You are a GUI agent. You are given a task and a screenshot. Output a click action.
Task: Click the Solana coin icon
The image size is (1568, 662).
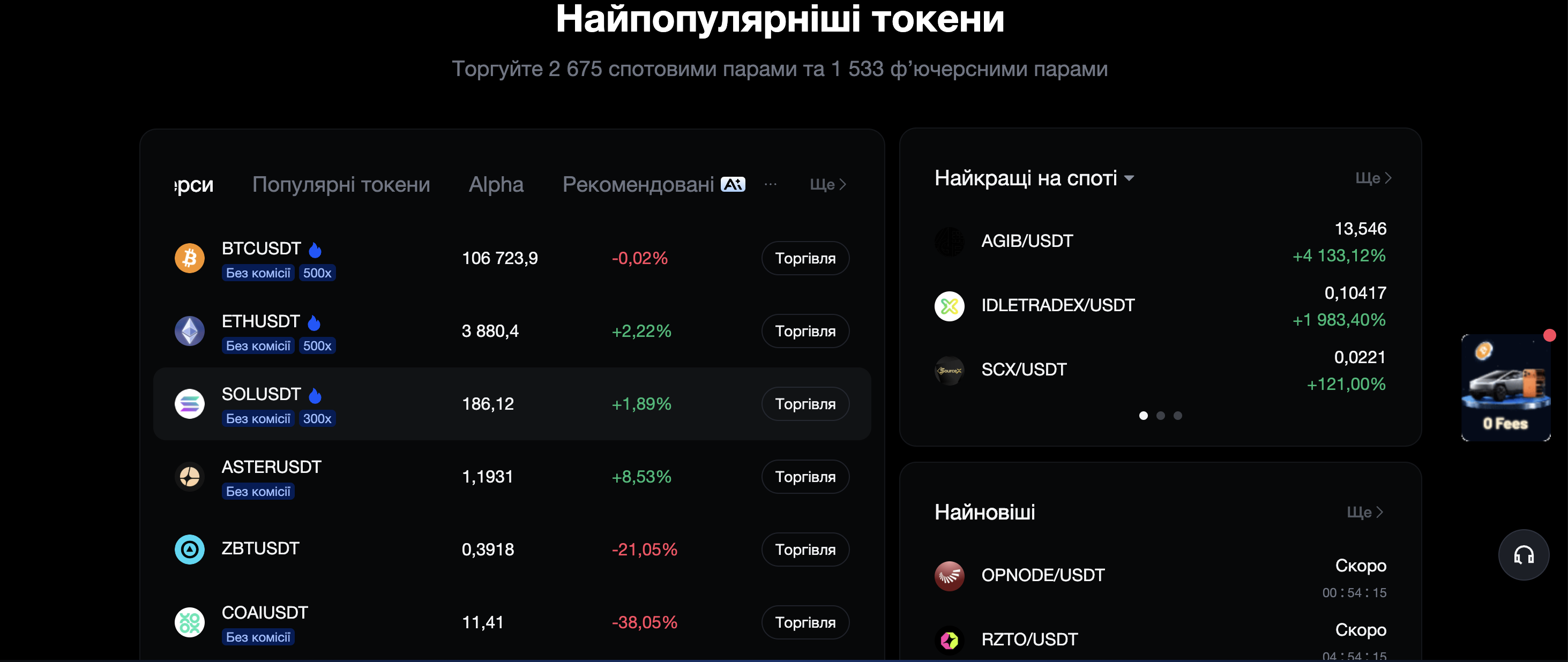coord(189,404)
